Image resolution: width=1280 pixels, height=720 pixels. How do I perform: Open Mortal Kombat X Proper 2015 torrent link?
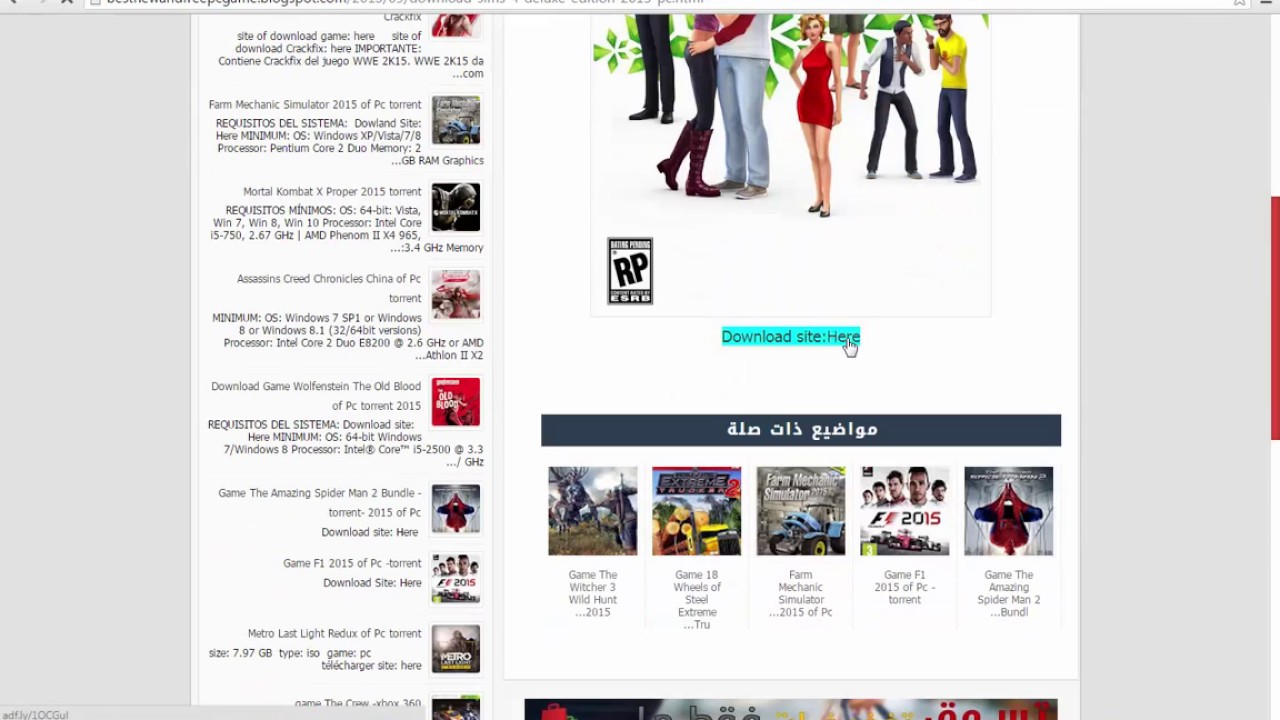[x=332, y=191]
